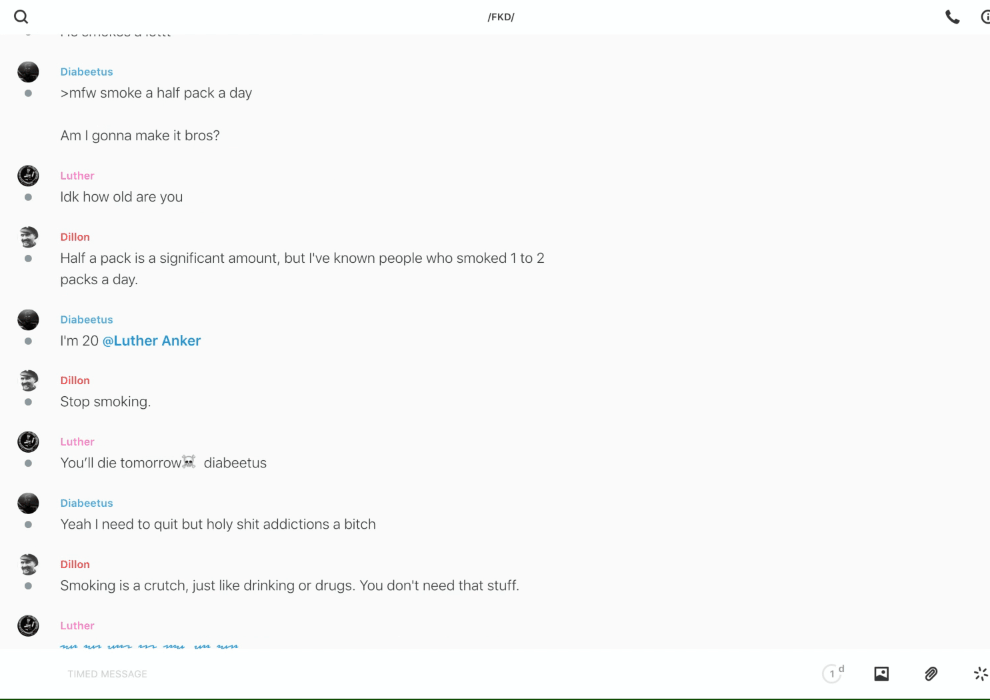This screenshot has height=700, width=990.
Task: Click the Dillon name above 'Half a pack'
Action: pos(75,237)
